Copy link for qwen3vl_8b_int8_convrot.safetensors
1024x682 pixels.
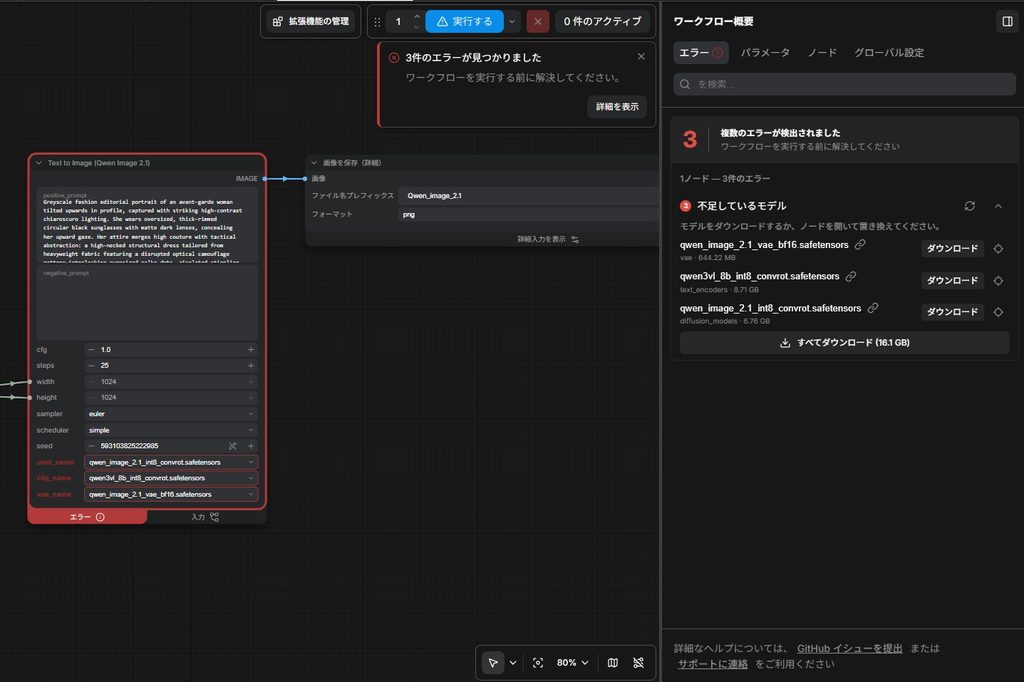pyautogui.click(x=851, y=276)
